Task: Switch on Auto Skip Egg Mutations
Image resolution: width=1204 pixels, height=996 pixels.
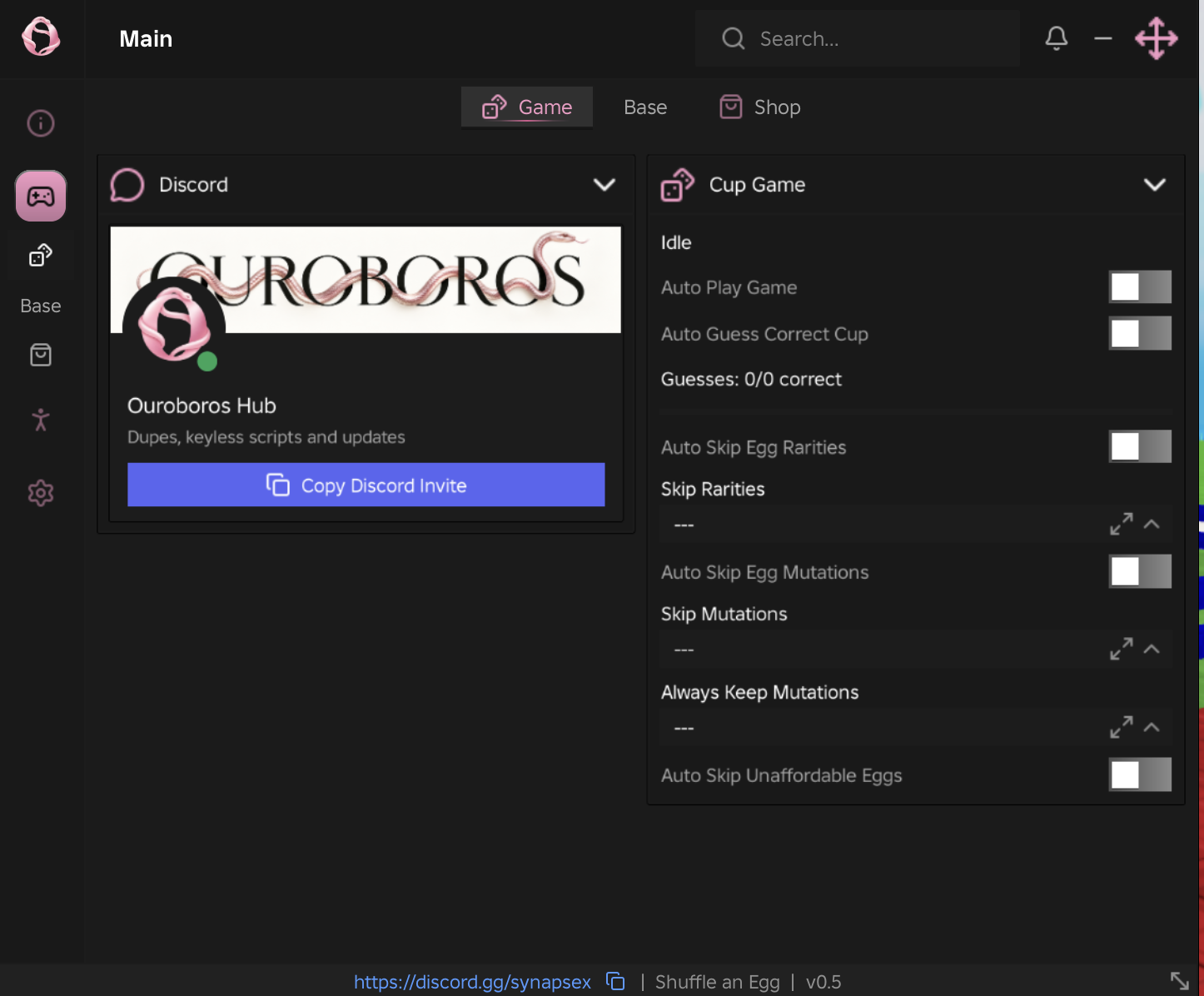Action: [1140, 571]
